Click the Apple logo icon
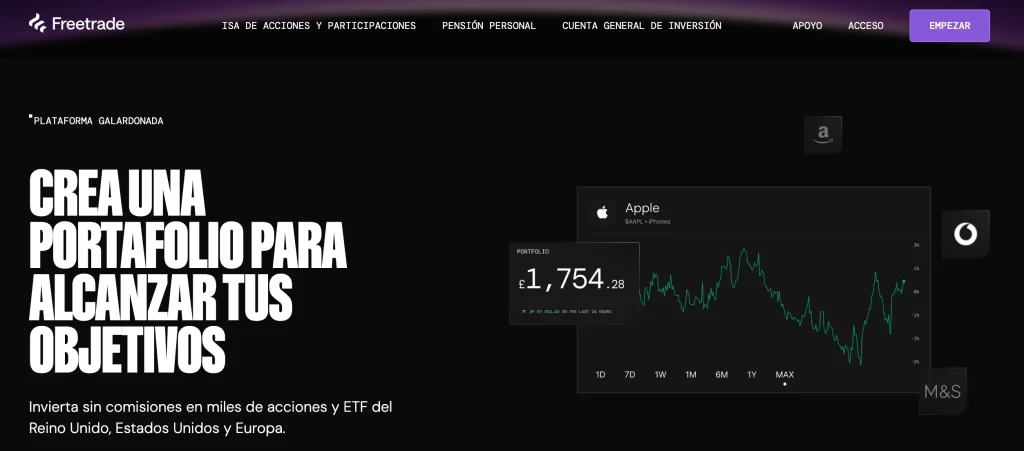Viewport: 1024px width, 451px height. coord(602,213)
